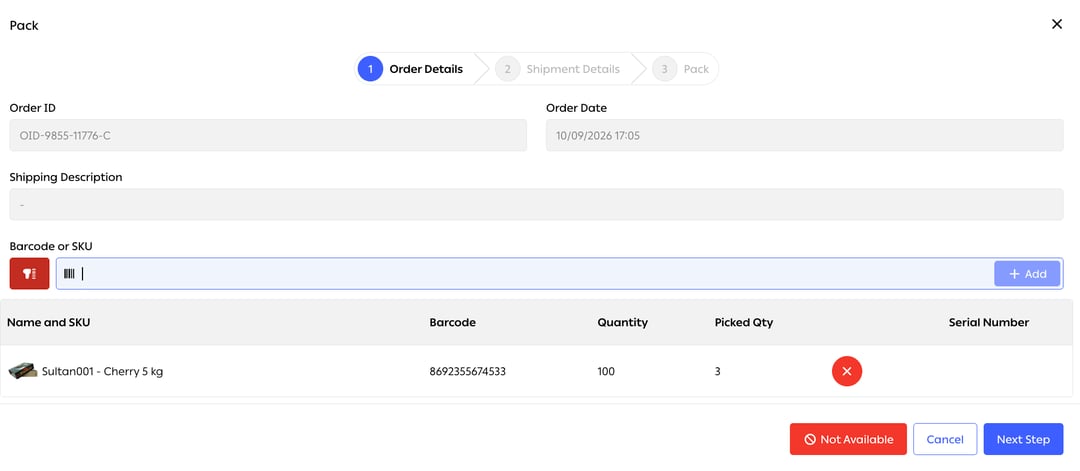Click the picked quantity value 3
The image size is (1080, 471).
[x=718, y=372]
